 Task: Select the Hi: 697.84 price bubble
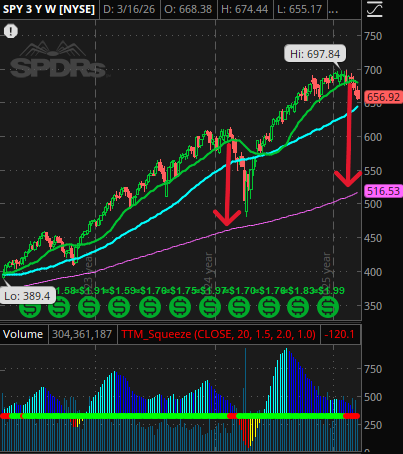(x=315, y=54)
